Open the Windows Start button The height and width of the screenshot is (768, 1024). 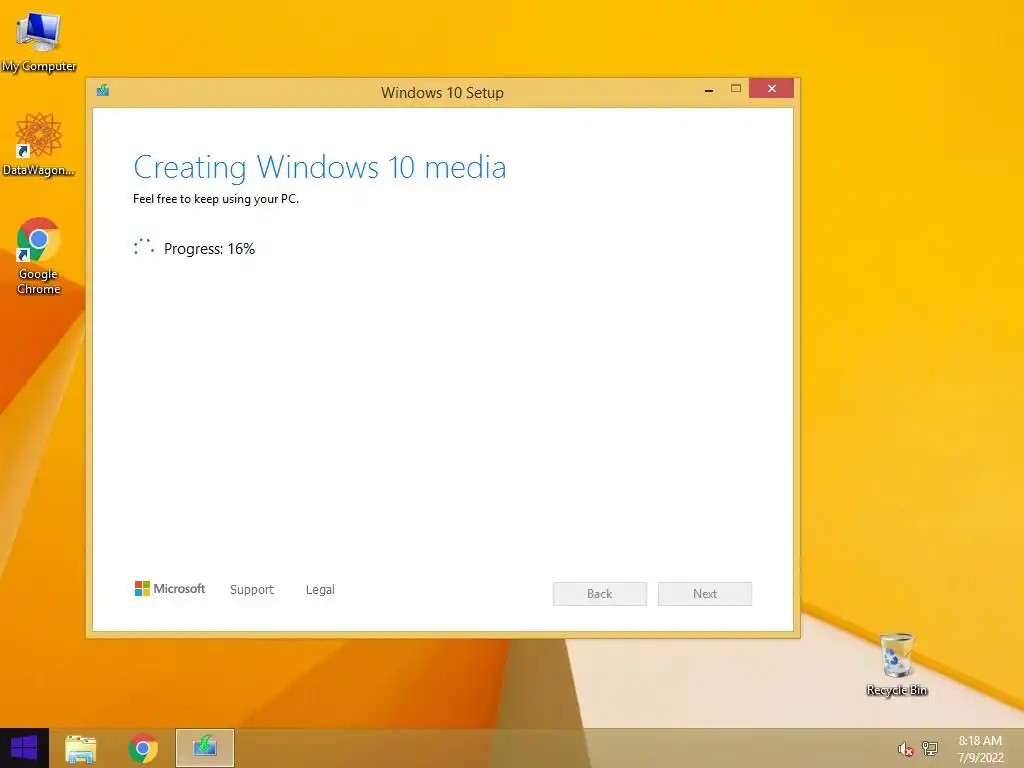pos(24,748)
